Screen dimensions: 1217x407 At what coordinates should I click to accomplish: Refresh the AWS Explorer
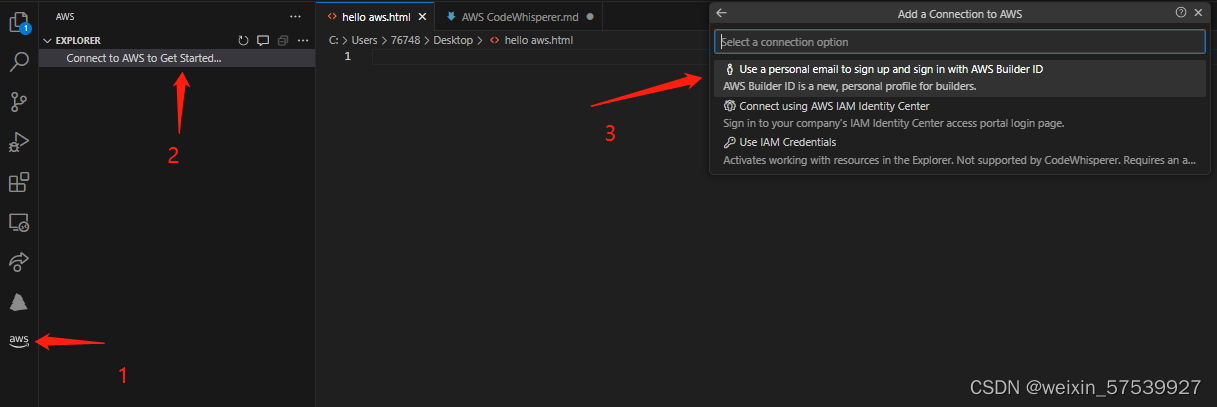(243, 41)
